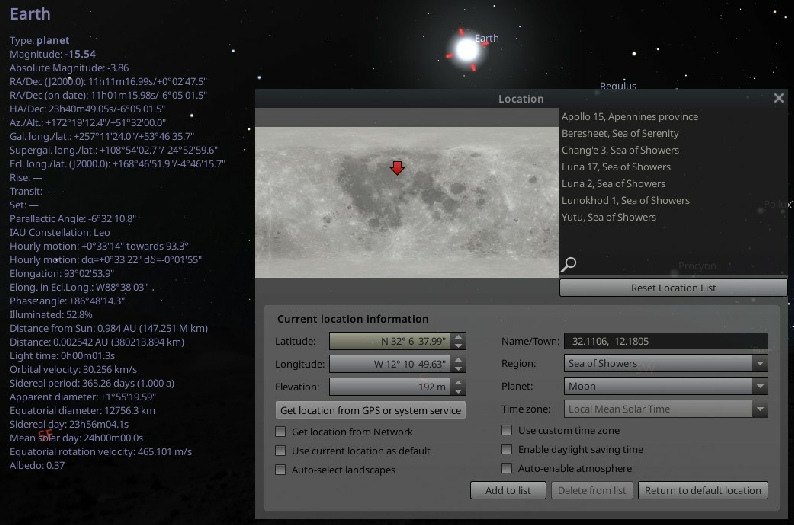Click Return to default location button
The image size is (794, 525).
tap(705, 490)
